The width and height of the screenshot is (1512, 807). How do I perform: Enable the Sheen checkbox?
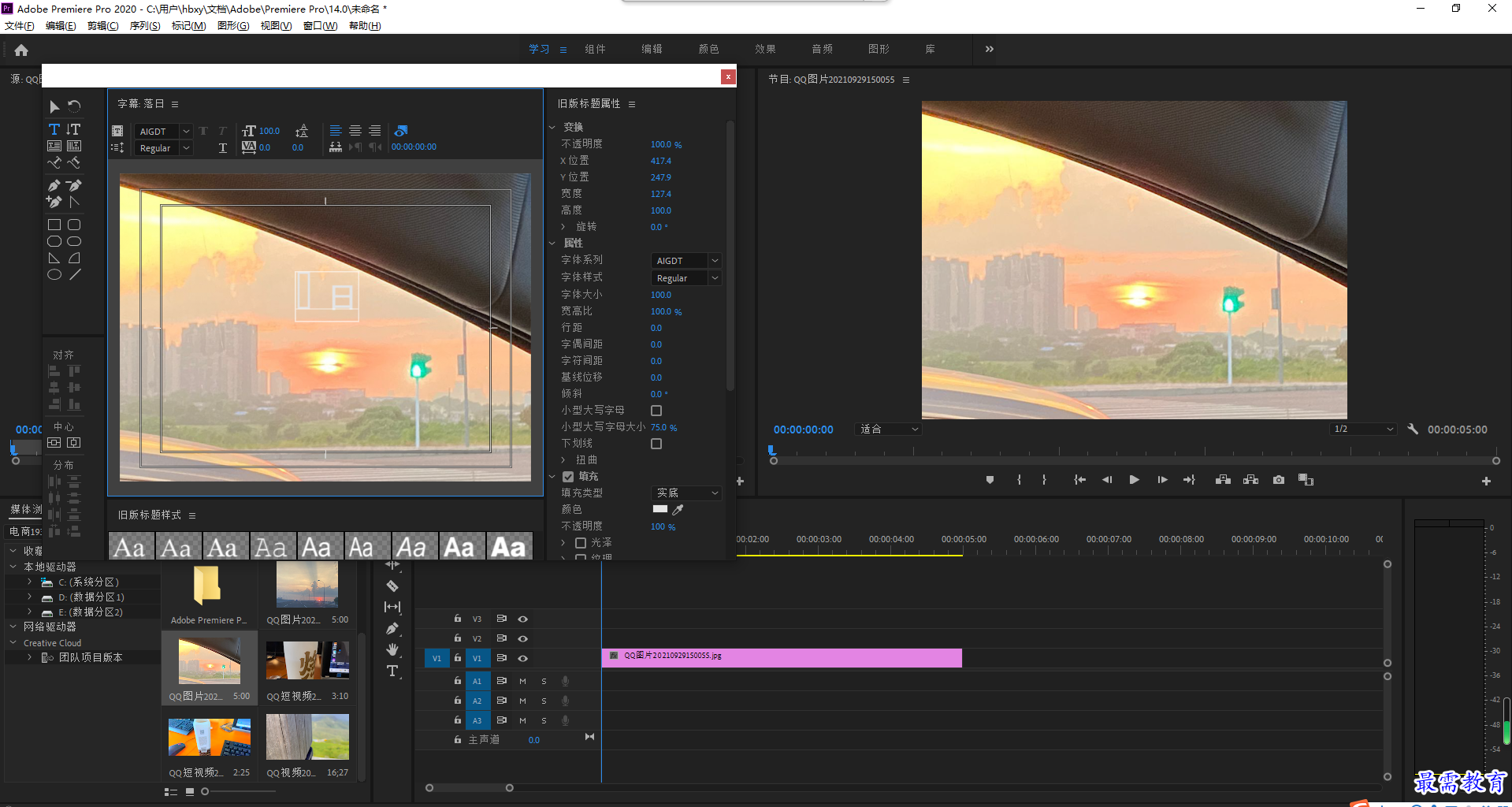tap(581, 543)
